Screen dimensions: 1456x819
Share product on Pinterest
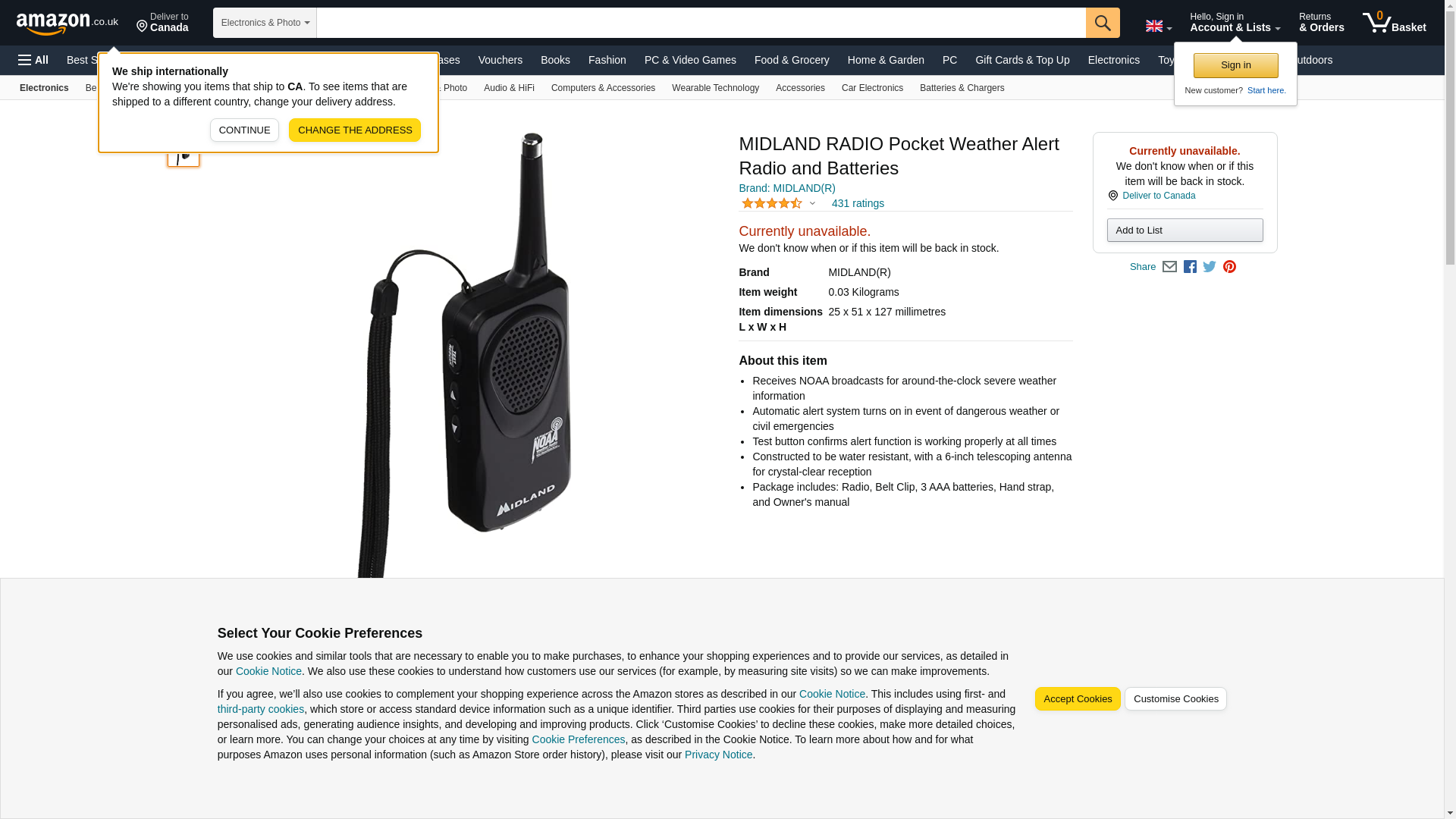click(1229, 267)
